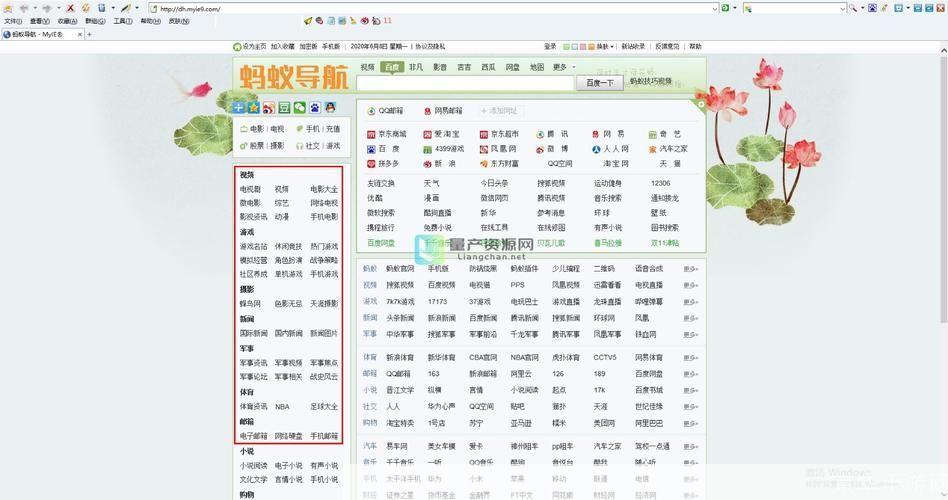948x500 pixels.
Task: Click 反馈意见 feedback link
Action: point(667,47)
